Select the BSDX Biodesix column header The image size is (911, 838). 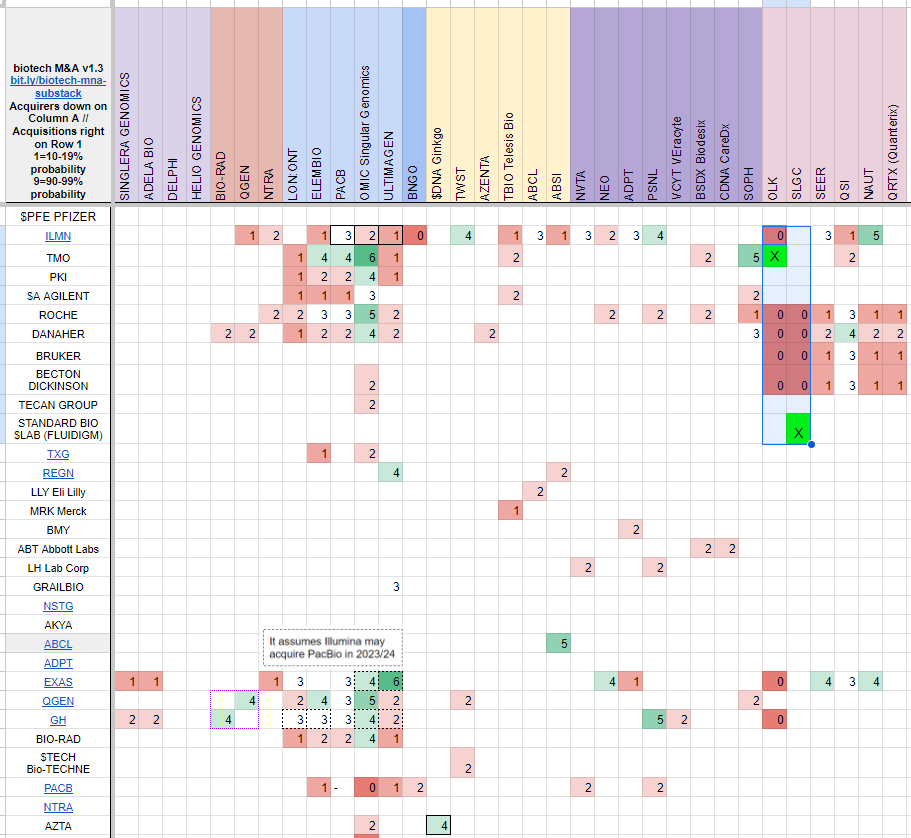click(702, 105)
